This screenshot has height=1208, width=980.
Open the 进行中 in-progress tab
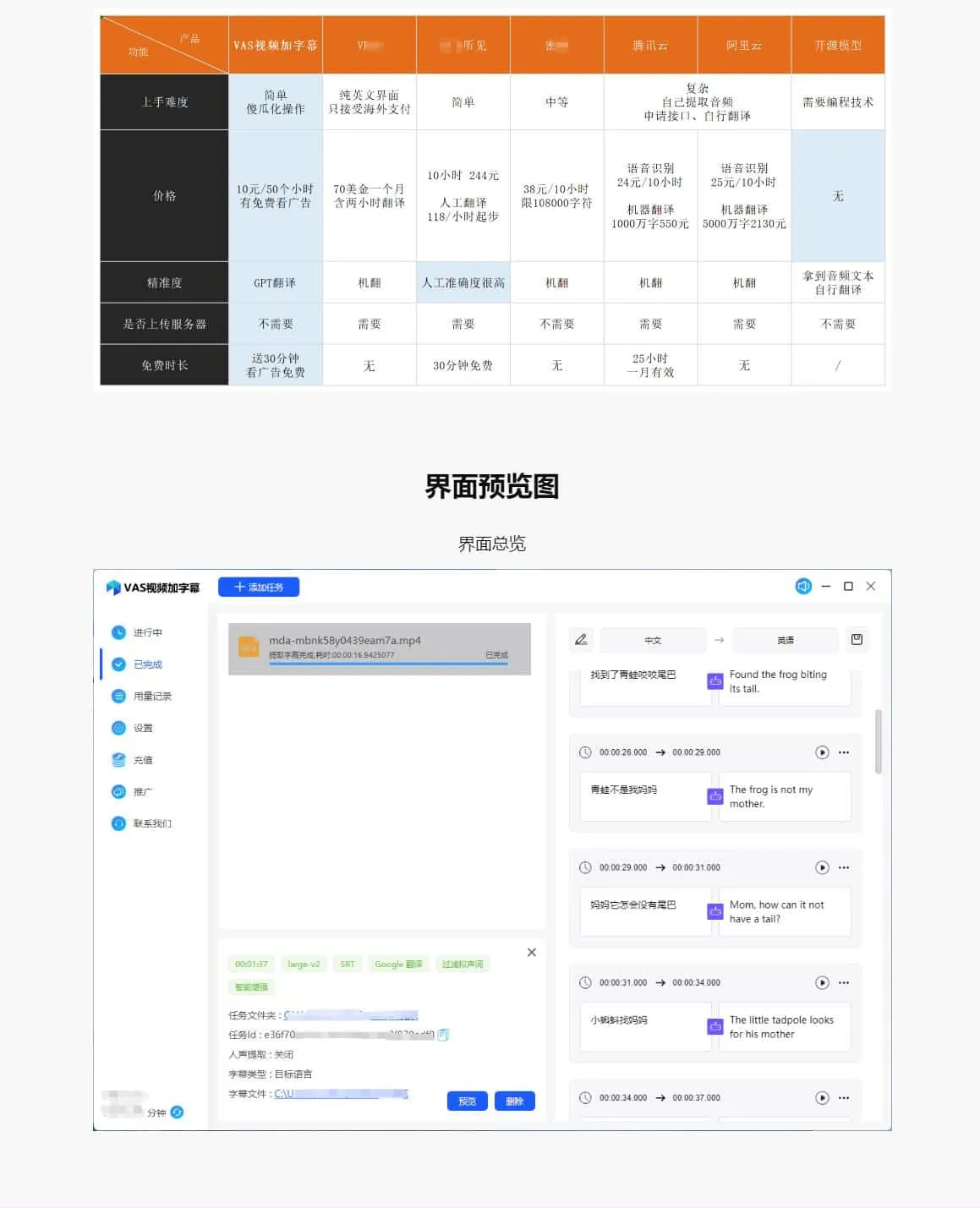(146, 632)
